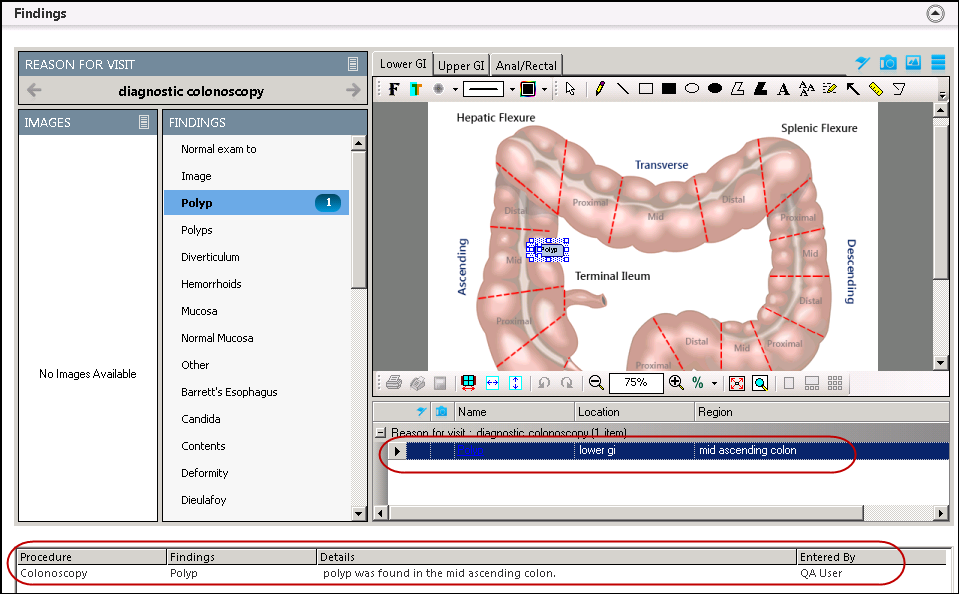Open the Reason for Visit list menu
This screenshot has width=959, height=594.
(353, 64)
